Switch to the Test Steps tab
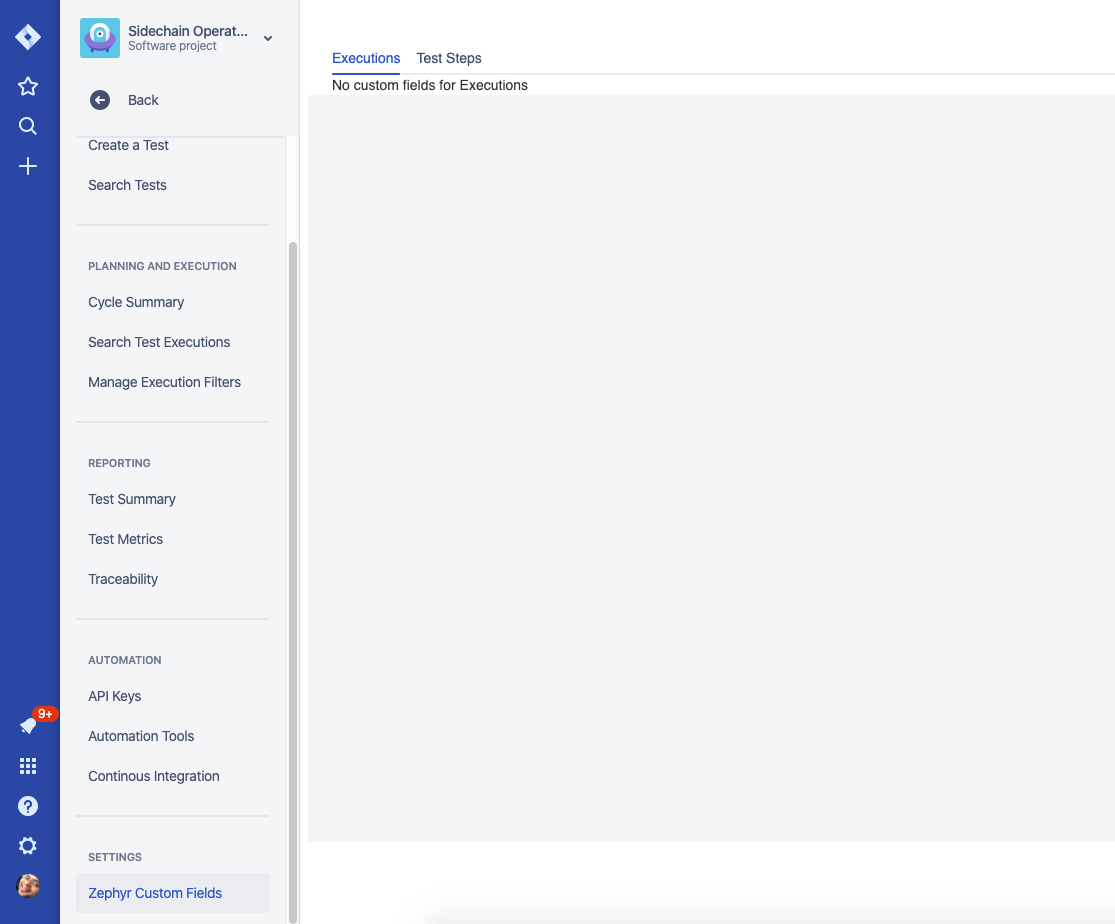This screenshot has width=1115, height=924. (x=448, y=58)
